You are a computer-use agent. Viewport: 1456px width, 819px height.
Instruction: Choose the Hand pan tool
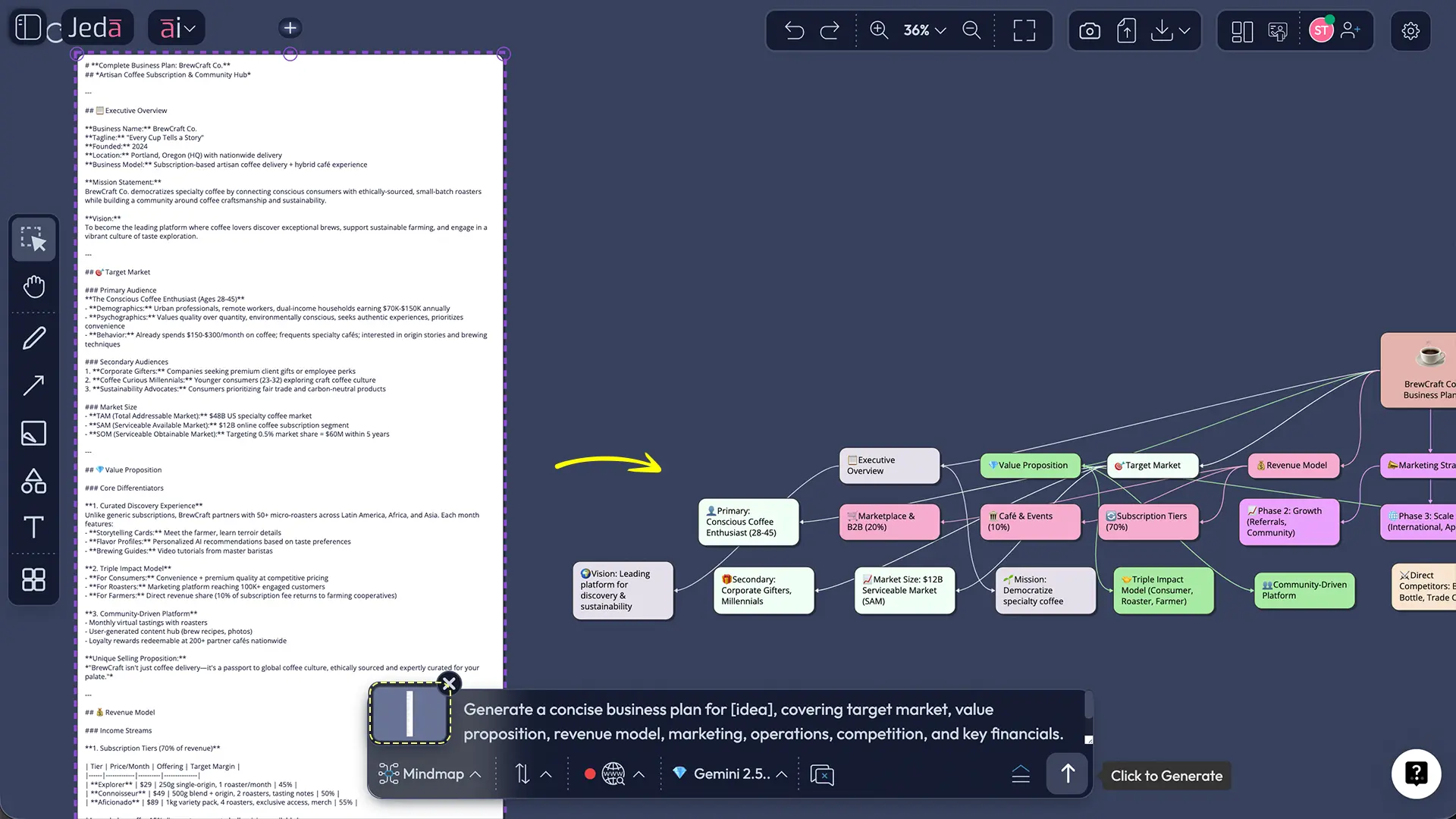(x=34, y=287)
